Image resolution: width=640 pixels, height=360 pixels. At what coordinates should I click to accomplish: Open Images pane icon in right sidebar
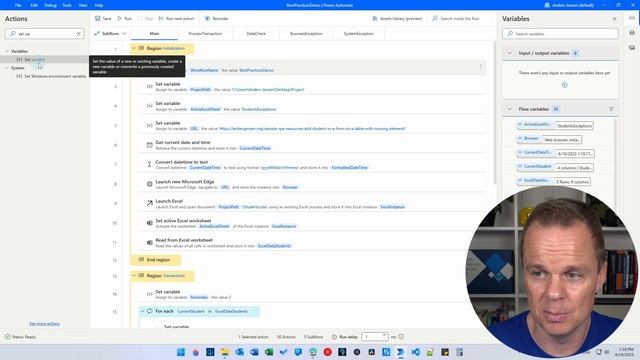pyautogui.click(x=632, y=48)
